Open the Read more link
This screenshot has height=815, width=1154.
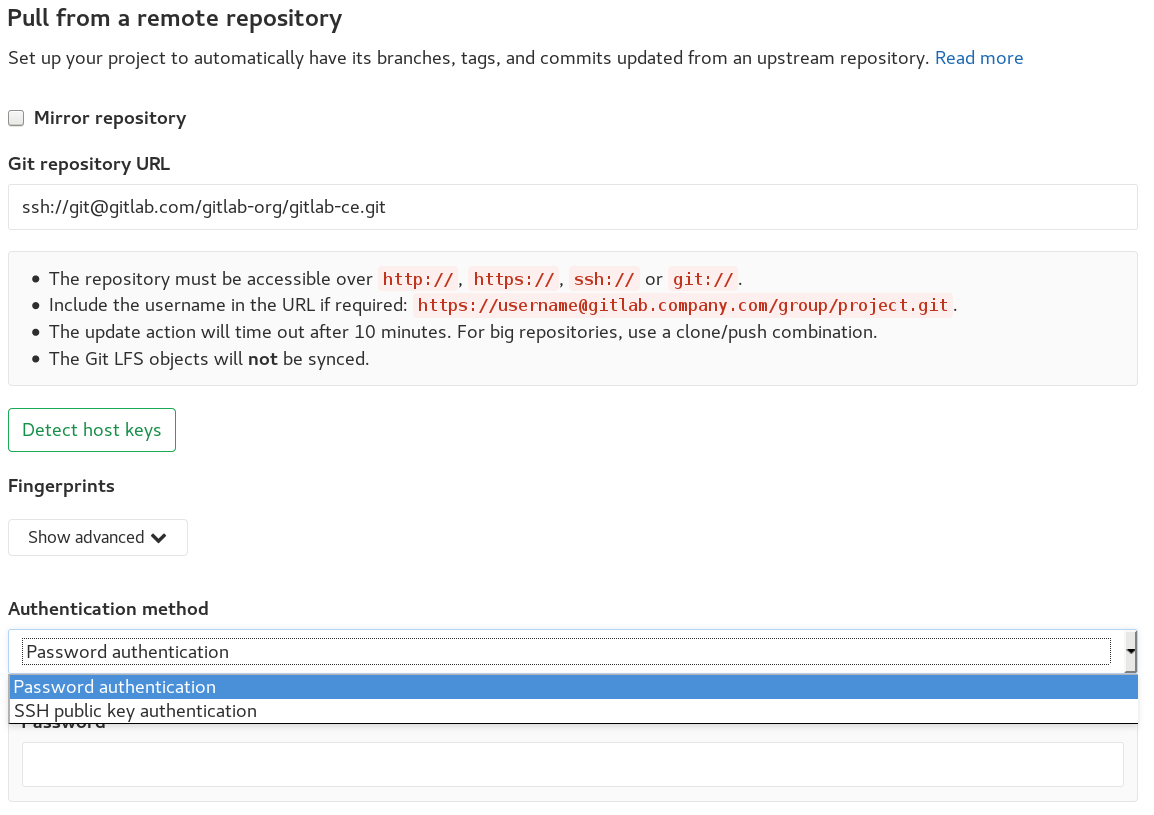pyautogui.click(x=978, y=57)
